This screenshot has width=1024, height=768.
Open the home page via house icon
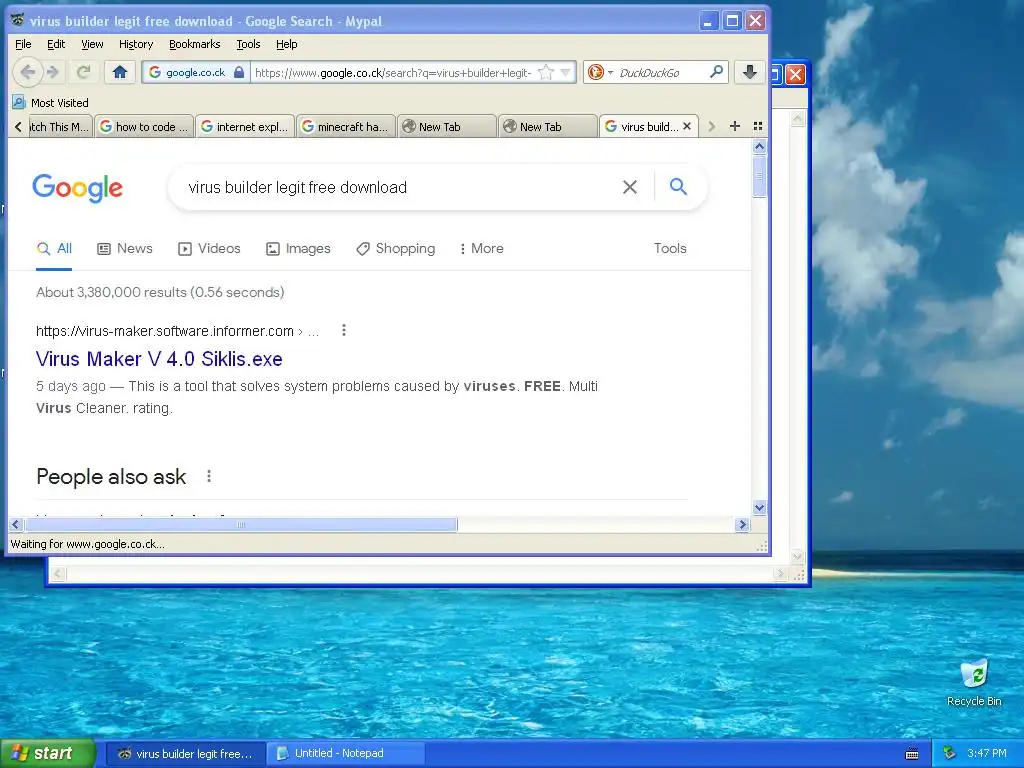click(120, 72)
